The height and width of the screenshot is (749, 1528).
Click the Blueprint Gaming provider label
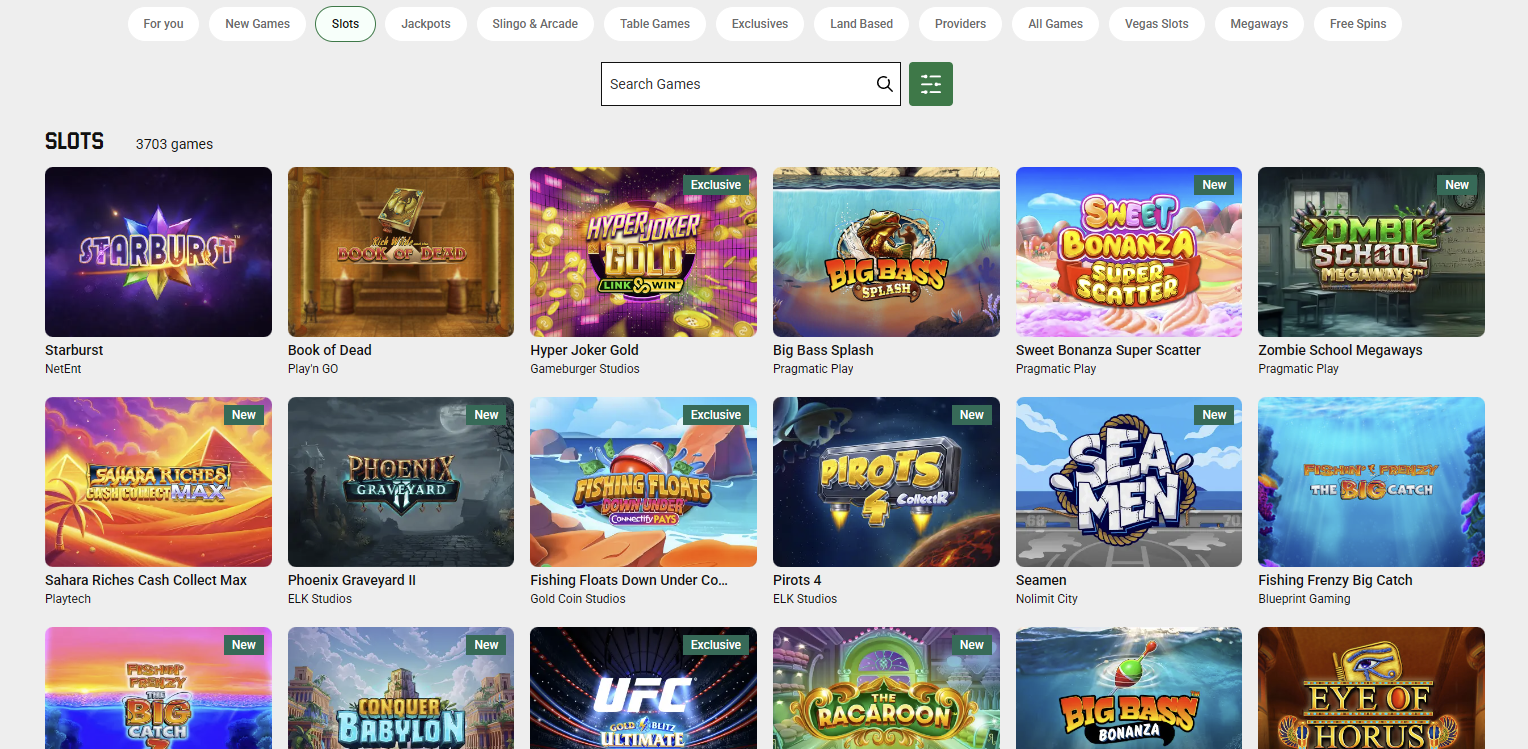coord(1304,599)
